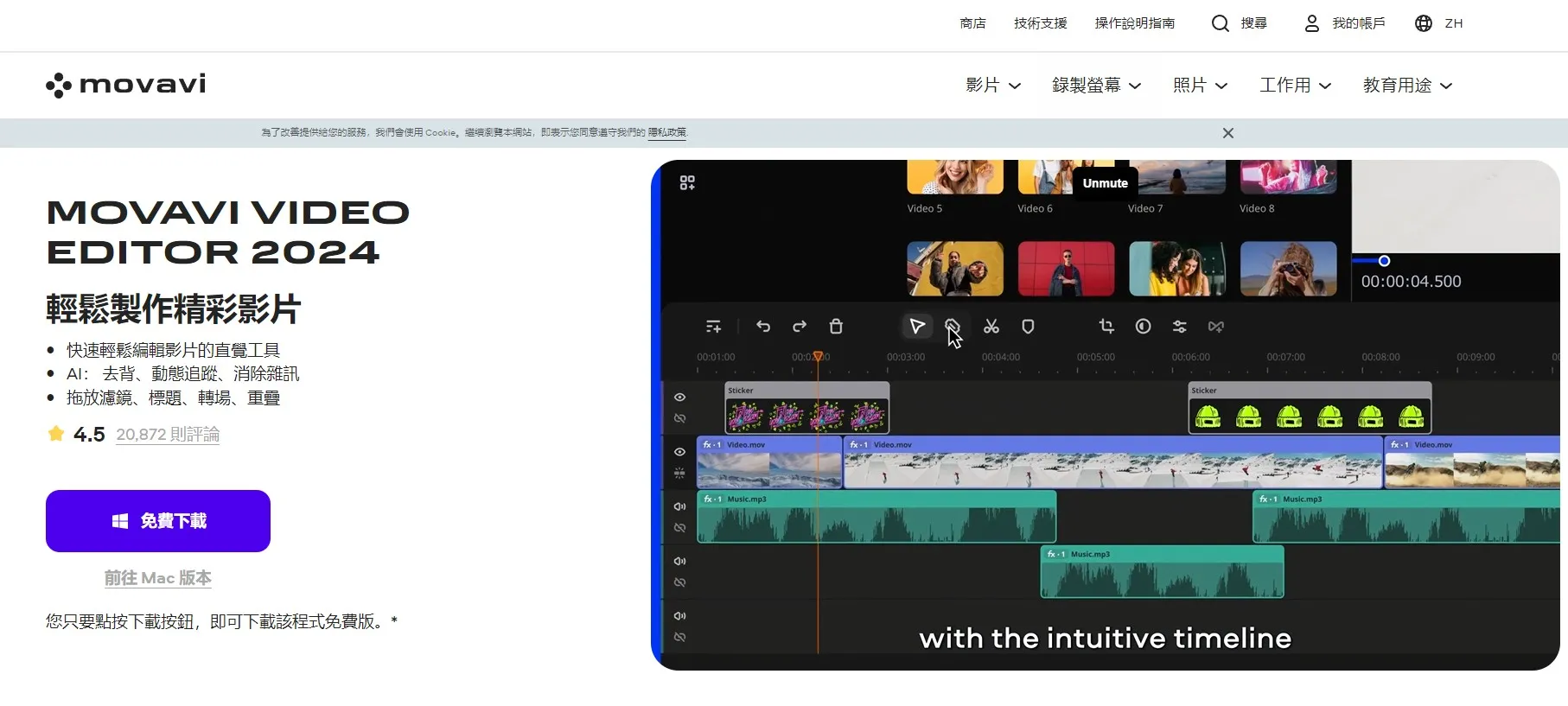Expand the 教育用途 menu dropdown
Screen dimensions: 1568x706
(x=1408, y=86)
